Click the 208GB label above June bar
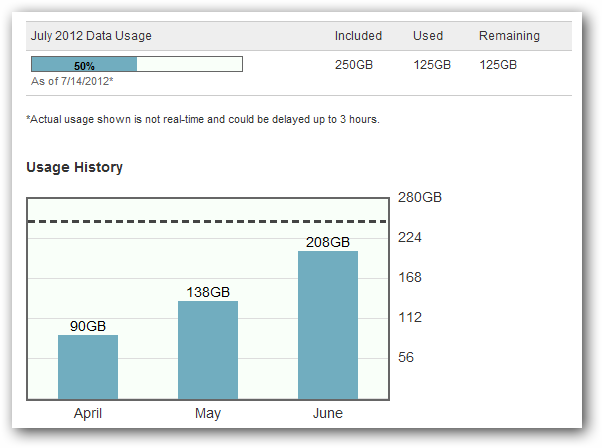Image resolution: width=602 pixels, height=448 pixels. click(328, 242)
